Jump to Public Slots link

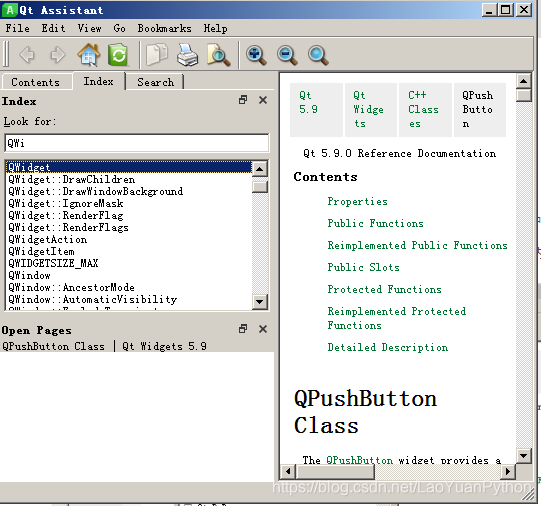pos(364,267)
